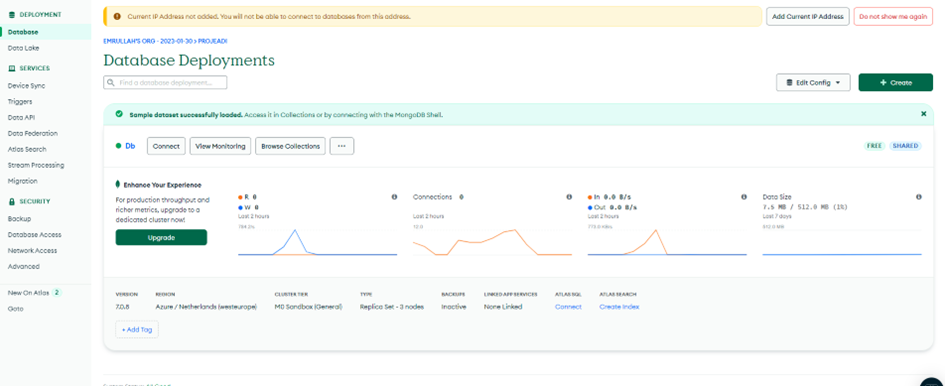Click the Security section lock icon
The image size is (945, 386).
coord(12,201)
